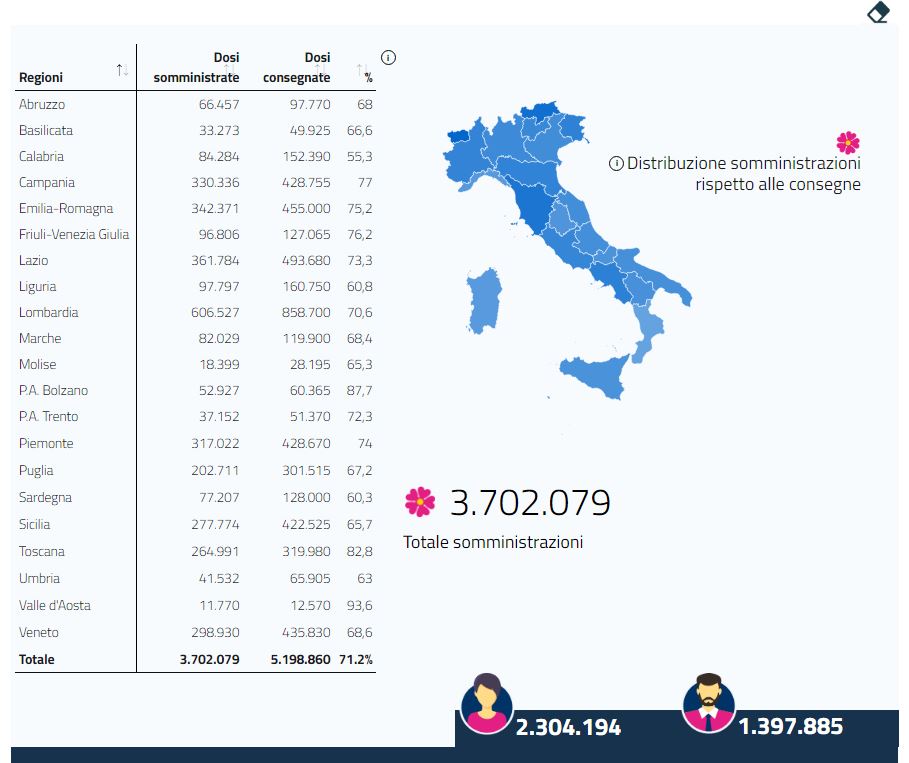909x763 pixels.
Task: Click 71.2% total percentage cell
Action: point(355,659)
